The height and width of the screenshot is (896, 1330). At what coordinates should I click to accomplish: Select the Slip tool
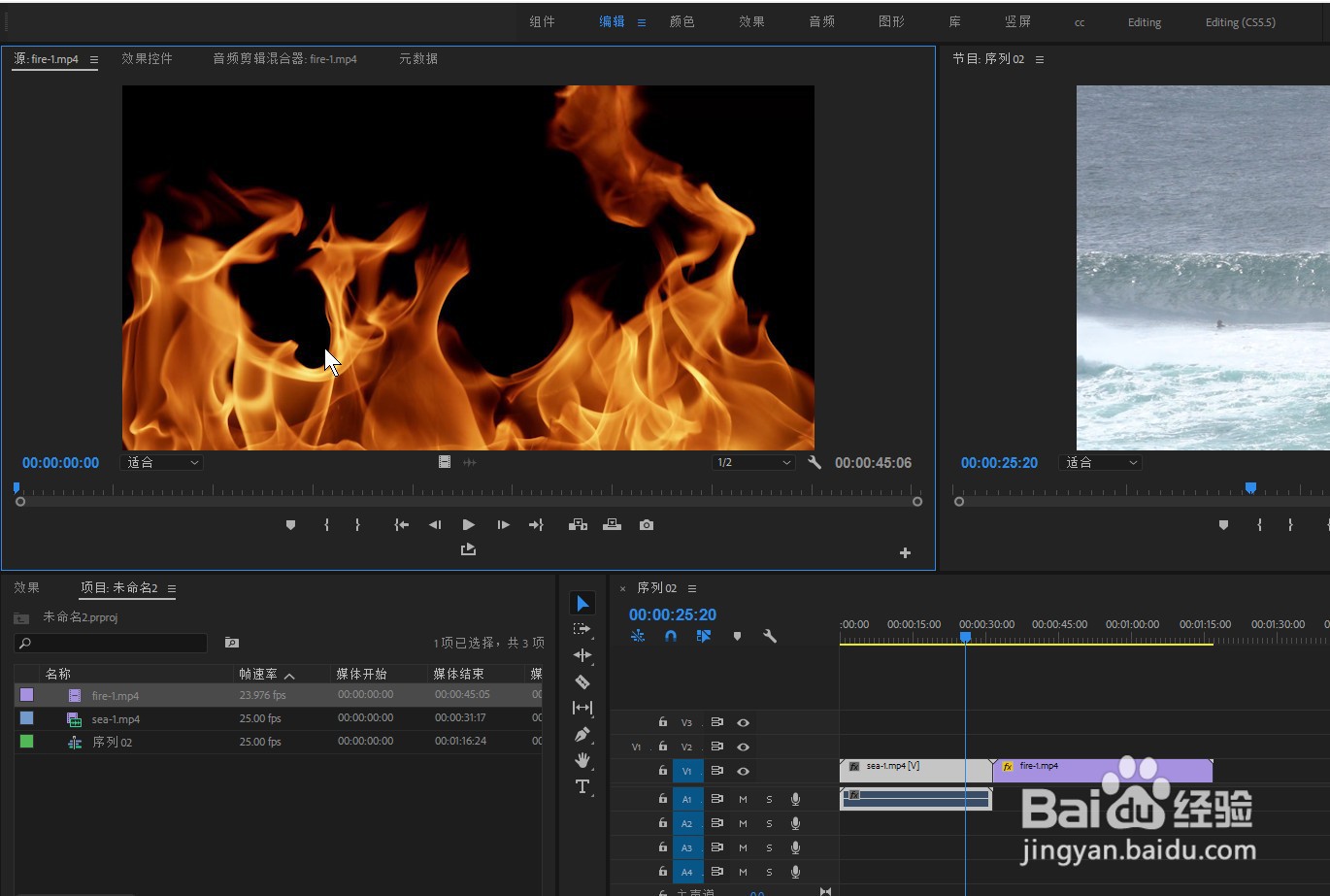[582, 708]
